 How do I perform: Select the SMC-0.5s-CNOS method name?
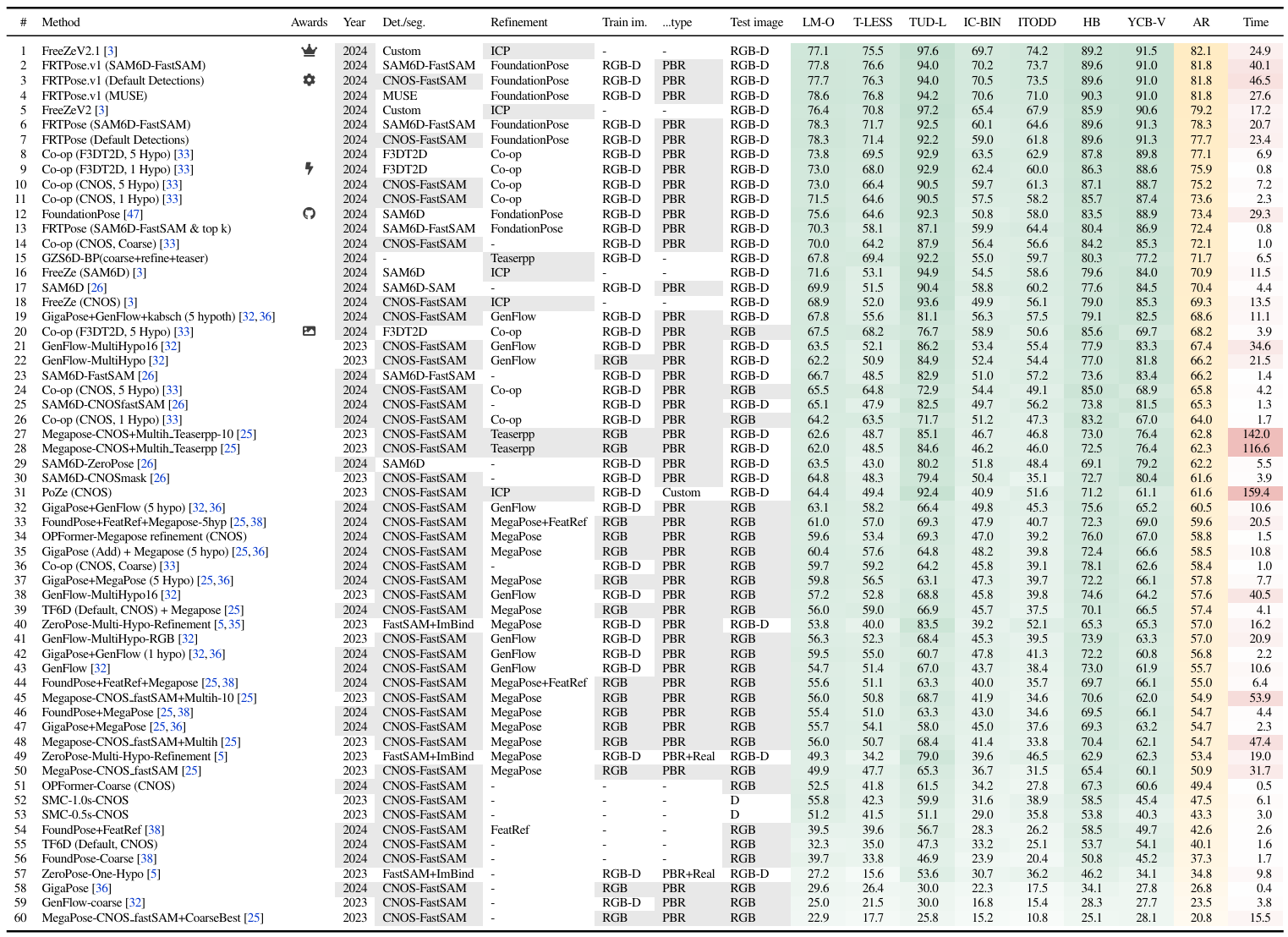tap(85, 814)
